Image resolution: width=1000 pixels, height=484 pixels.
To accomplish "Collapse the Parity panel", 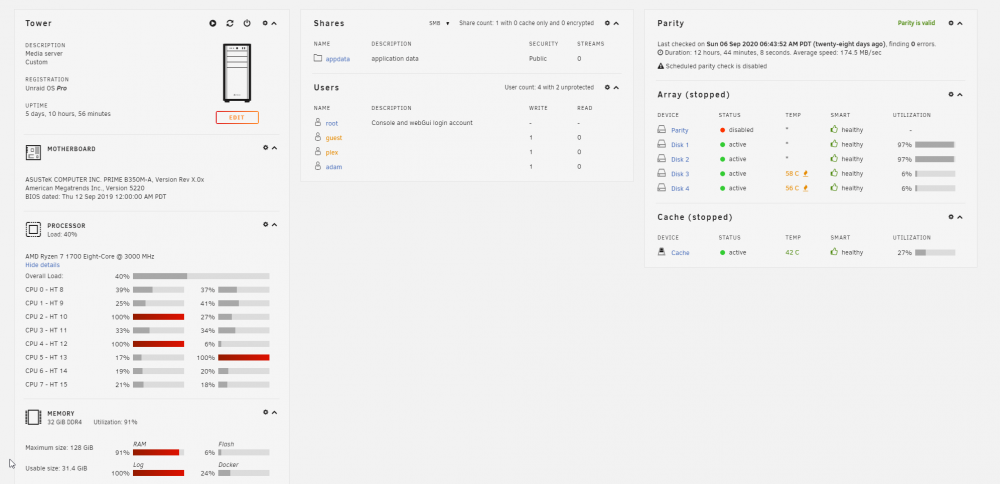I will click(960, 23).
